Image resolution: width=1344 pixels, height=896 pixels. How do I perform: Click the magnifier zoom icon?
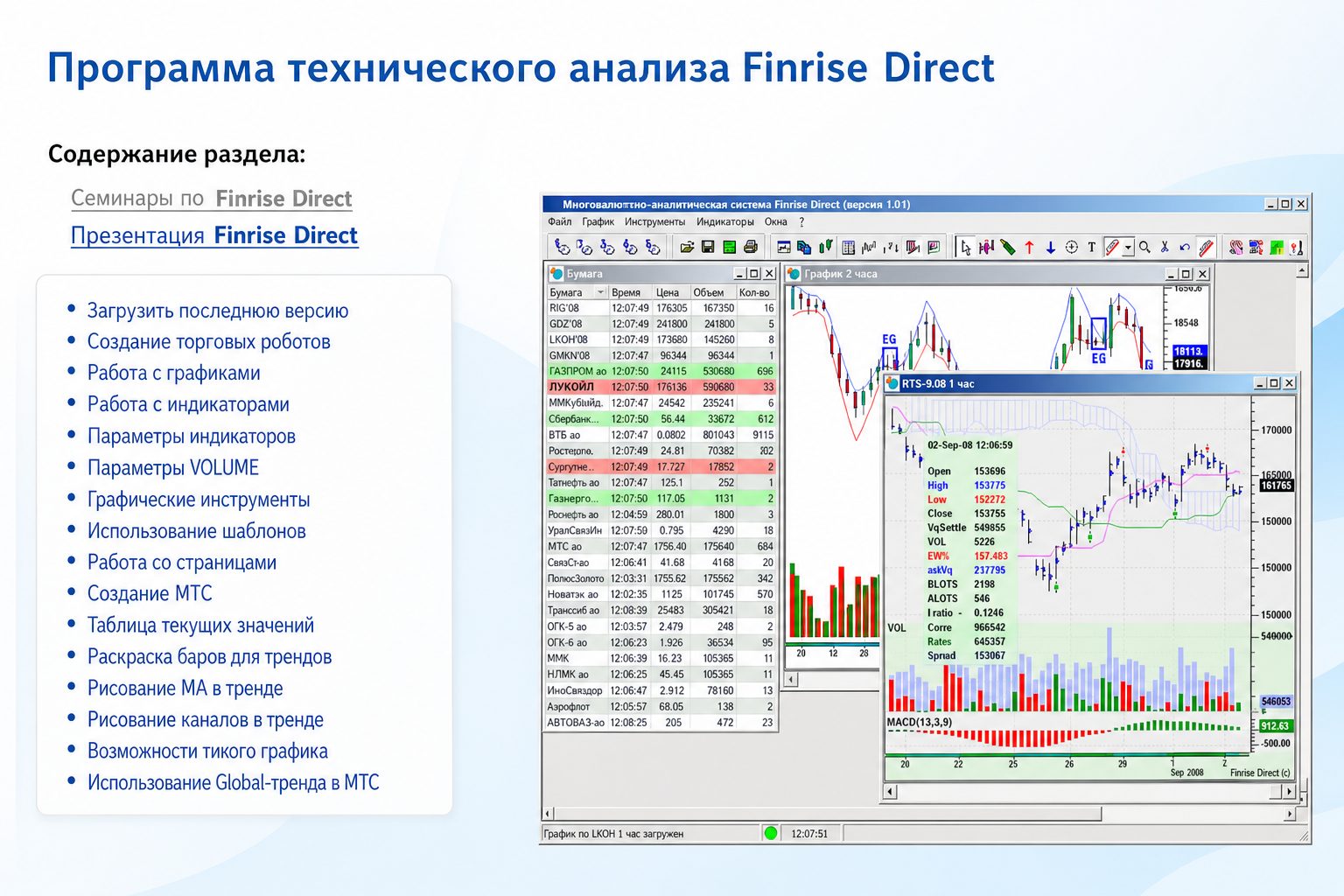1144,248
